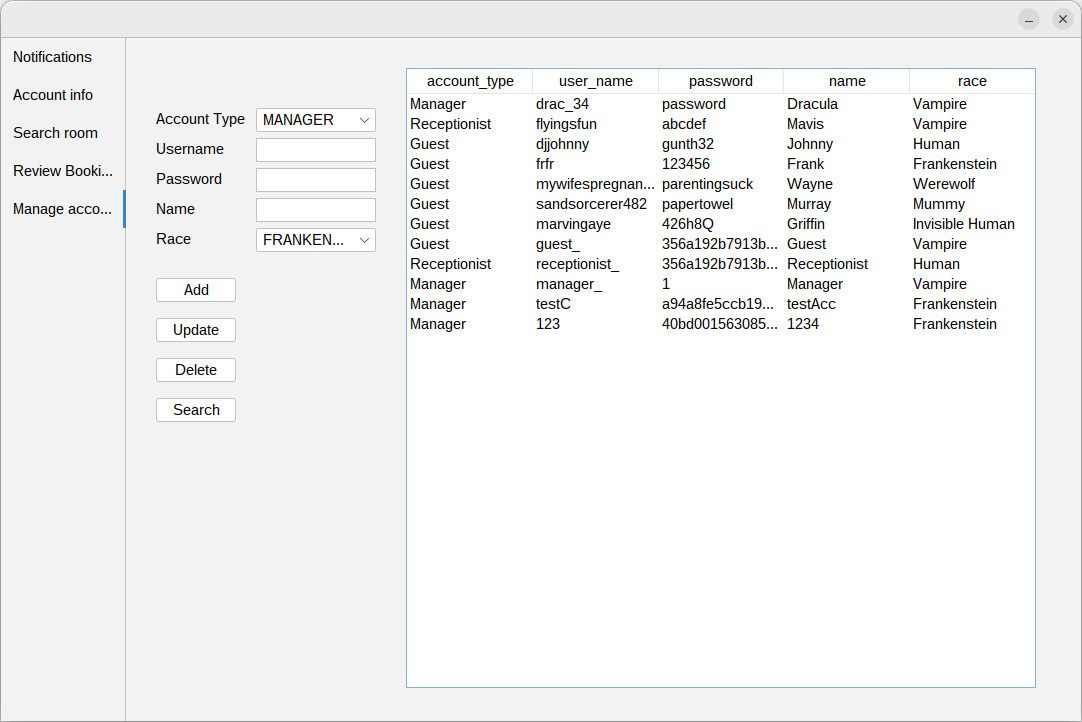The width and height of the screenshot is (1082, 722).
Task: Click the Update button
Action: tap(195, 329)
